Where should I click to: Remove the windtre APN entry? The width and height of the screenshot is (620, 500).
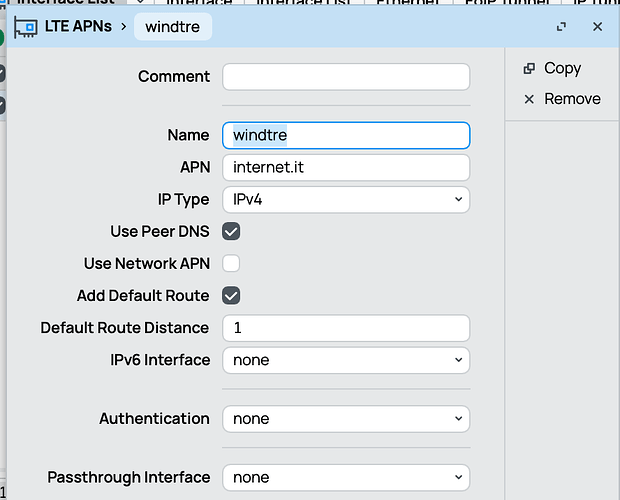point(562,99)
